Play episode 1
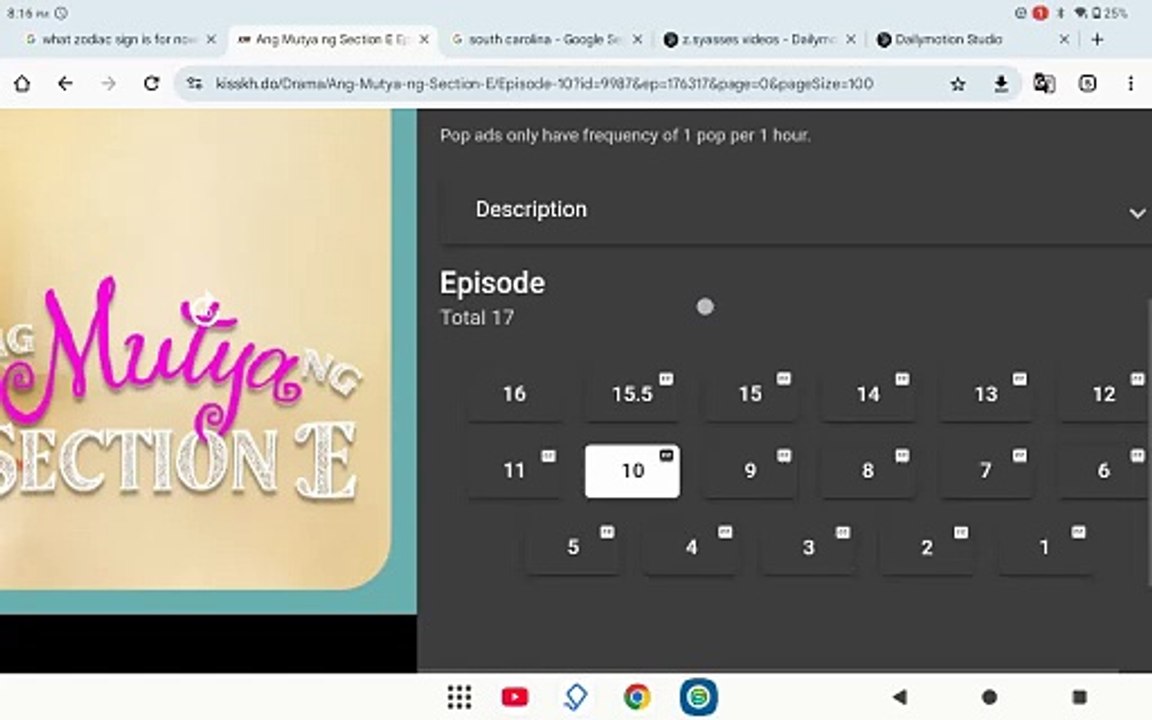Image resolution: width=1152 pixels, height=720 pixels. (x=1045, y=547)
